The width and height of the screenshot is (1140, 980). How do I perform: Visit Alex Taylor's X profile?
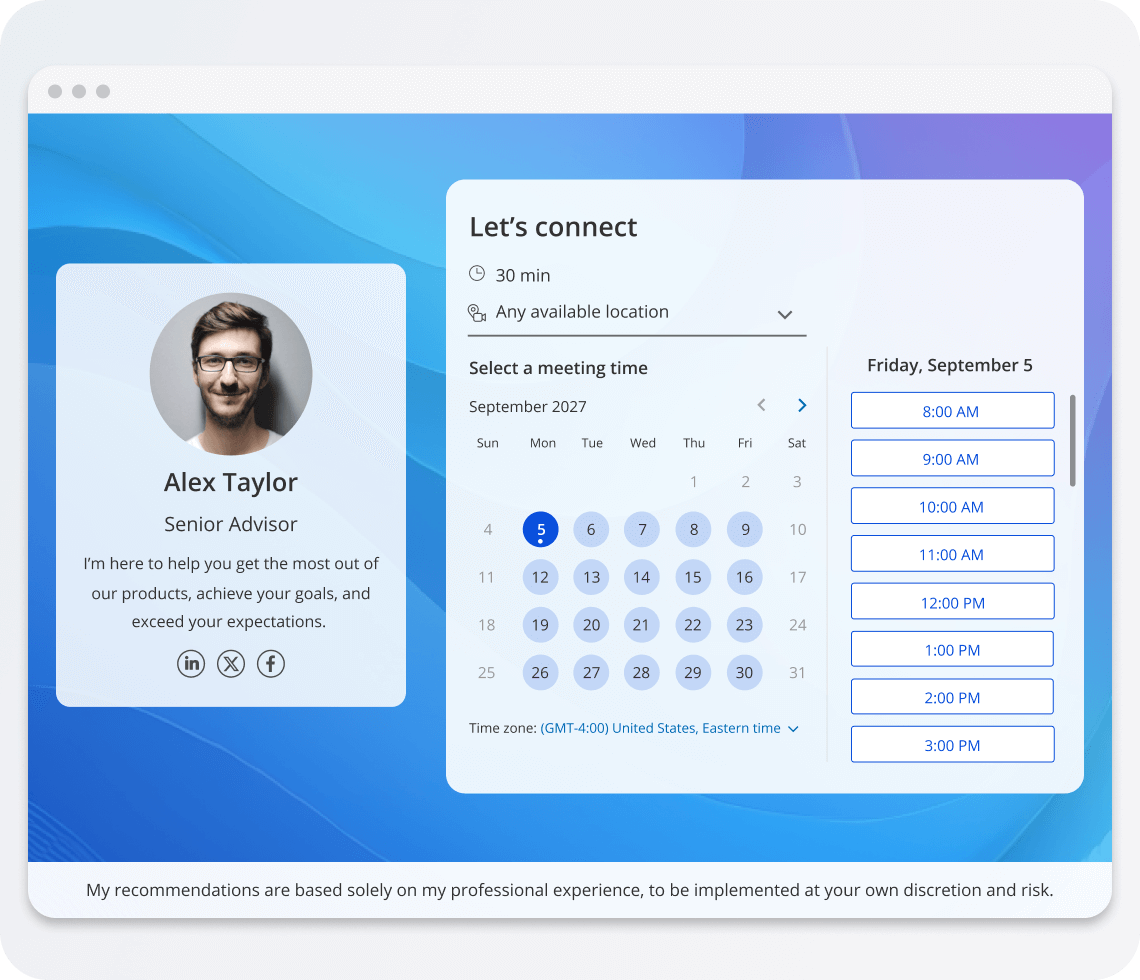coord(231,663)
